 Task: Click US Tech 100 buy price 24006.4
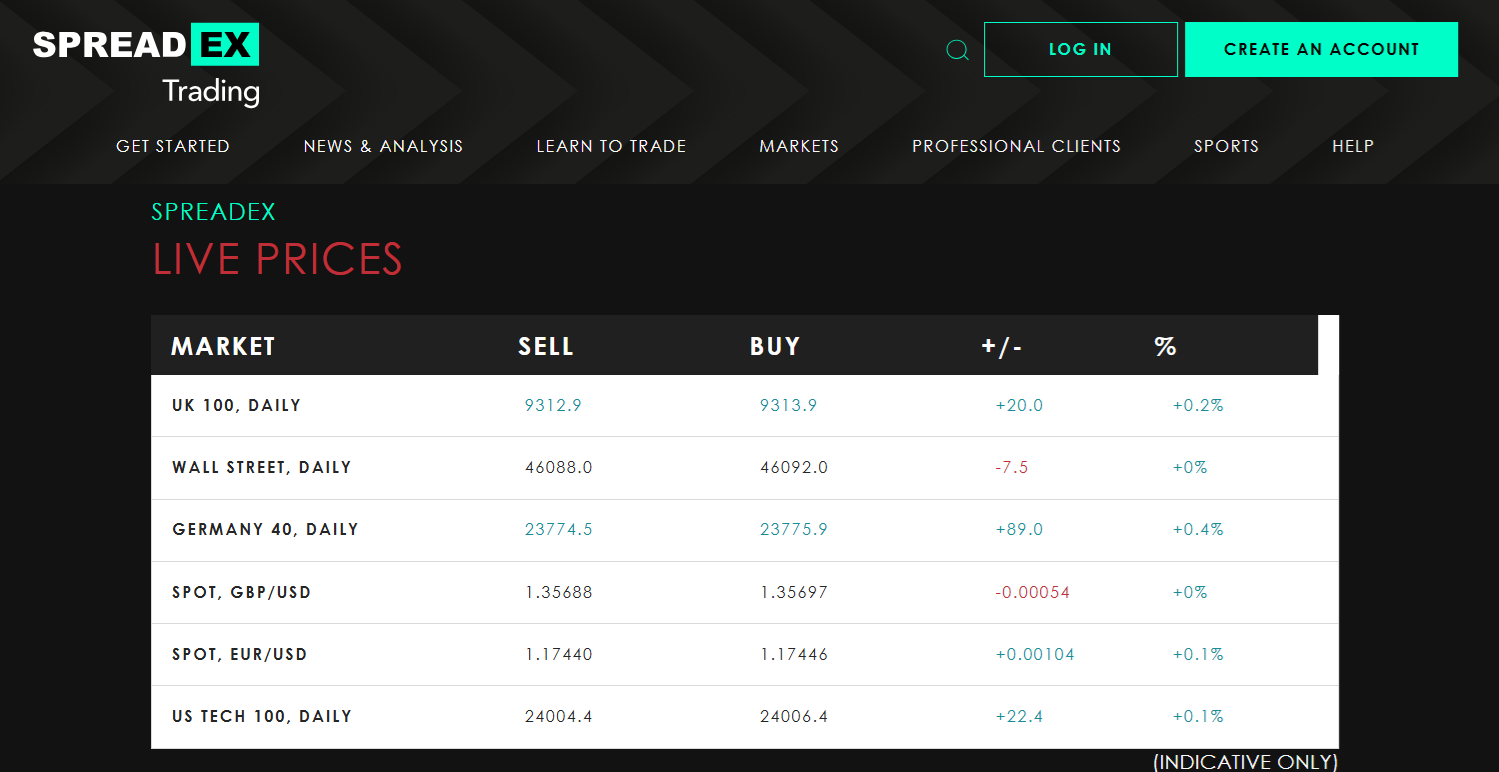coord(794,717)
